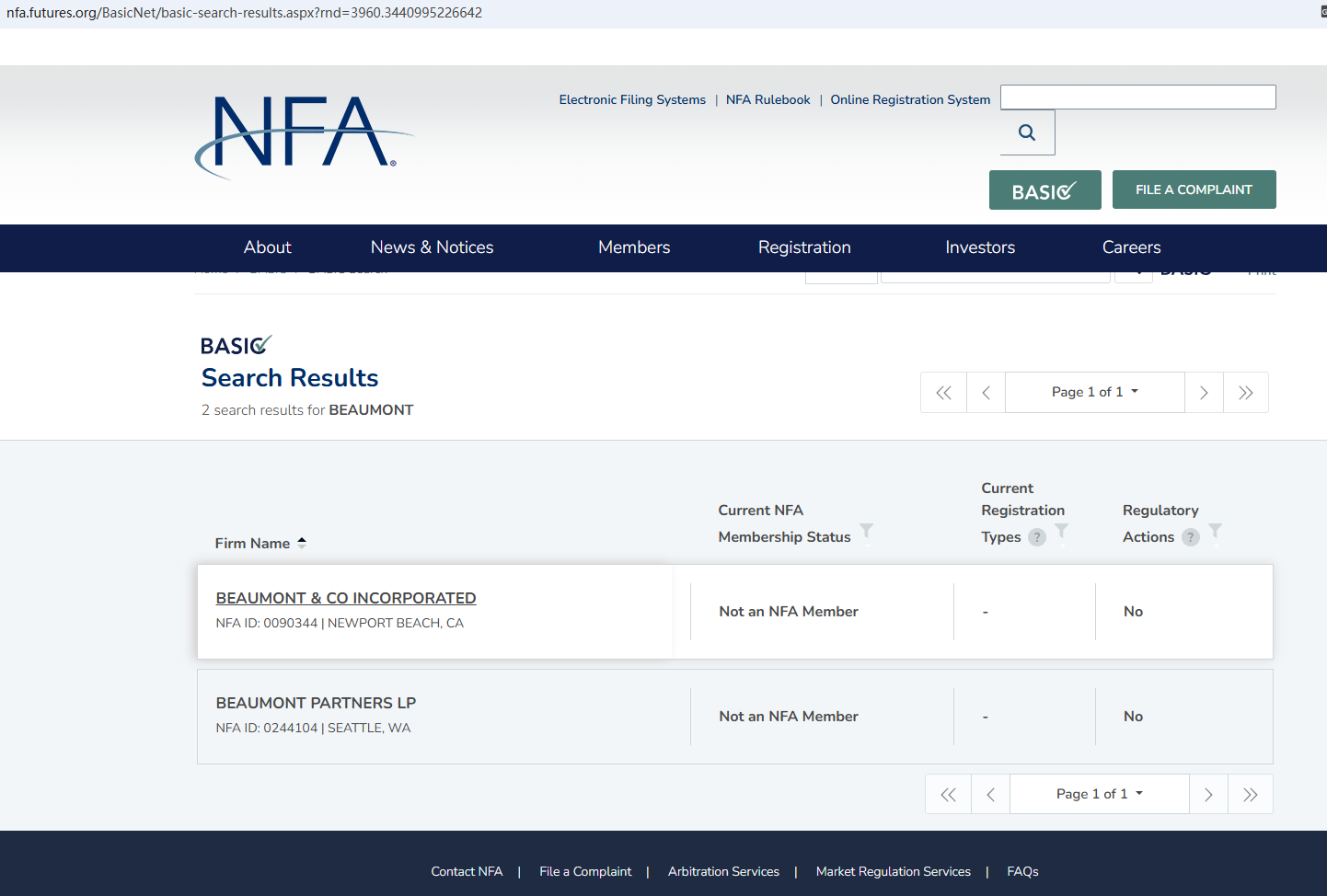Expand bottom Page 1 of 1 dropdown

tap(1099, 794)
